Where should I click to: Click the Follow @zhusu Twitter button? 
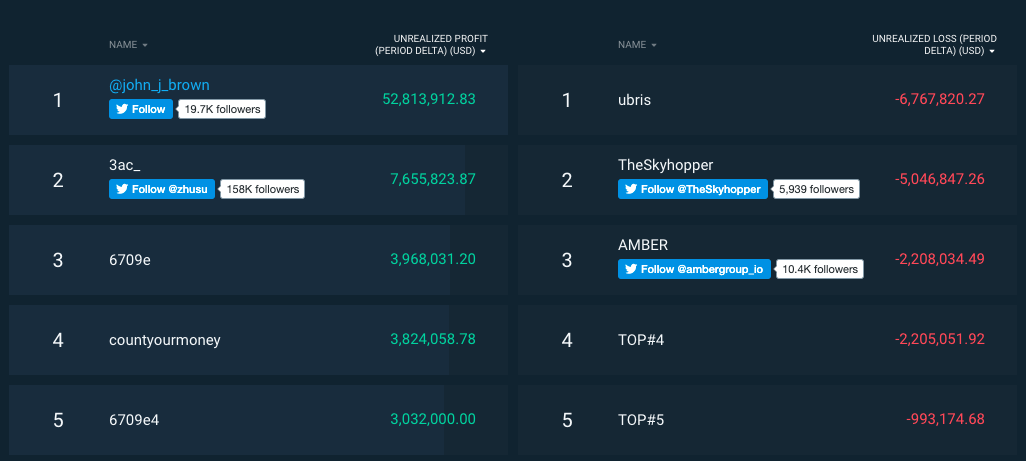(162, 189)
